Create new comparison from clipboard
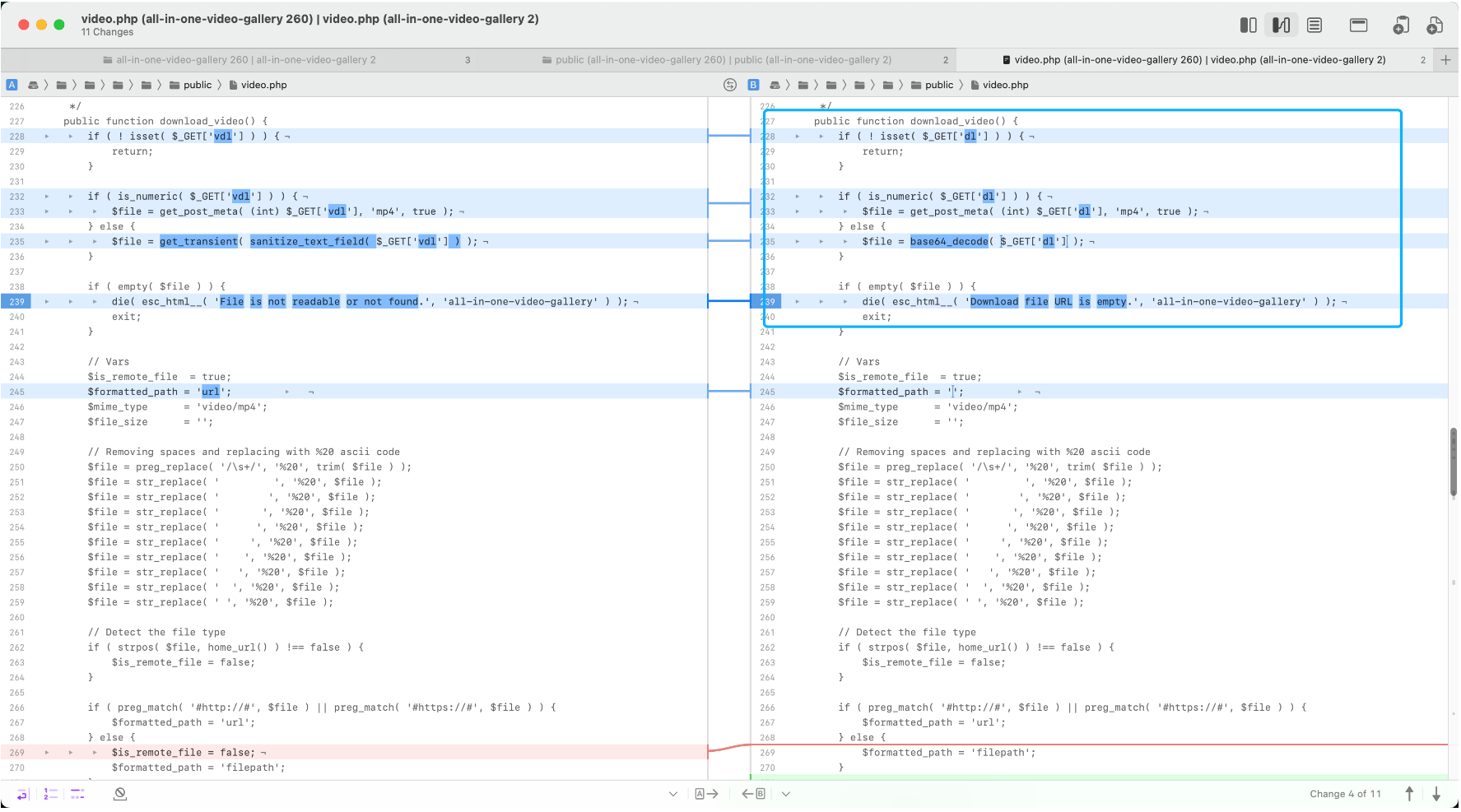The width and height of the screenshot is (1461, 812). coord(1400,26)
